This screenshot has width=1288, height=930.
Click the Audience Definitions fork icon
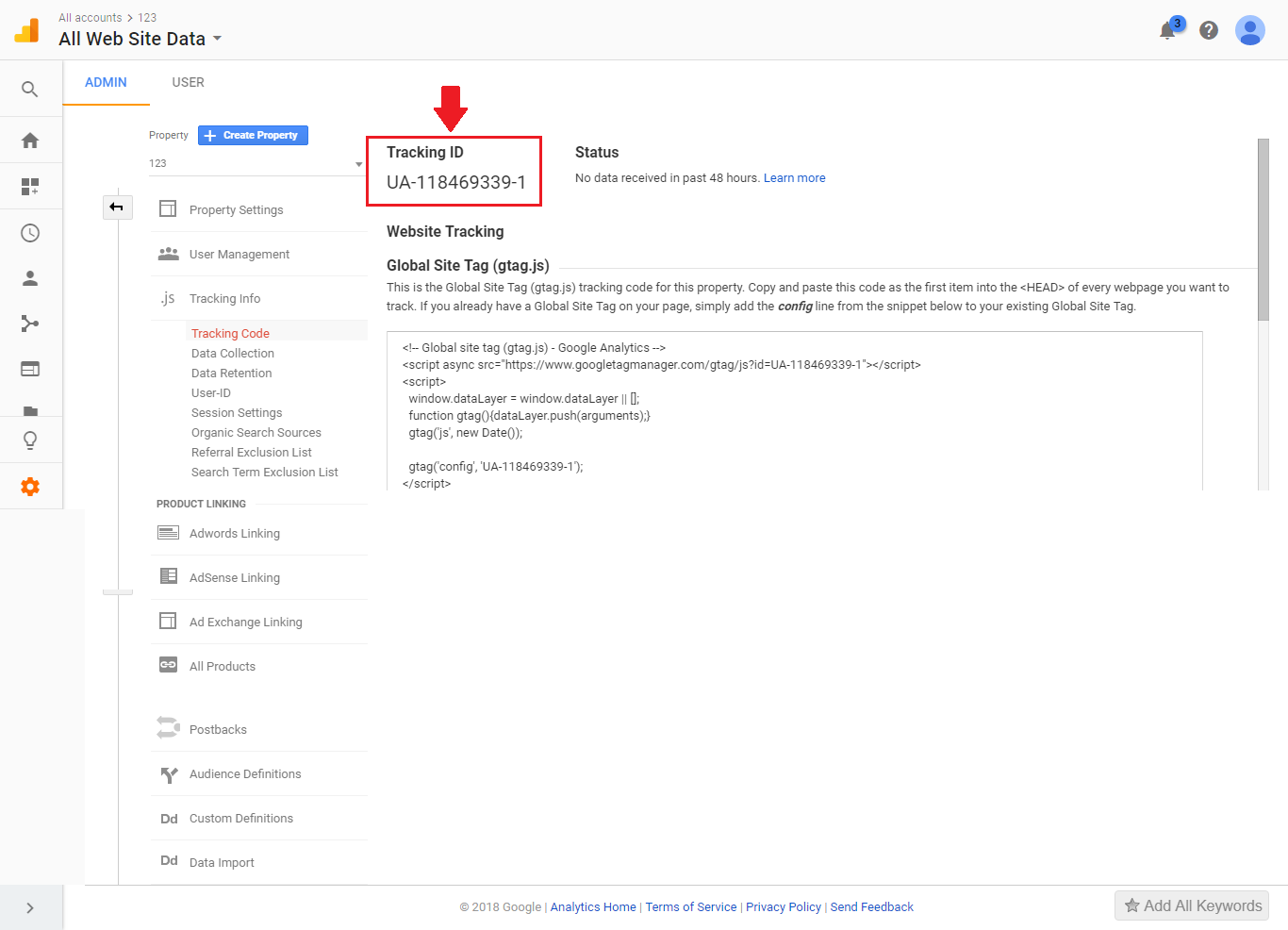[x=169, y=774]
